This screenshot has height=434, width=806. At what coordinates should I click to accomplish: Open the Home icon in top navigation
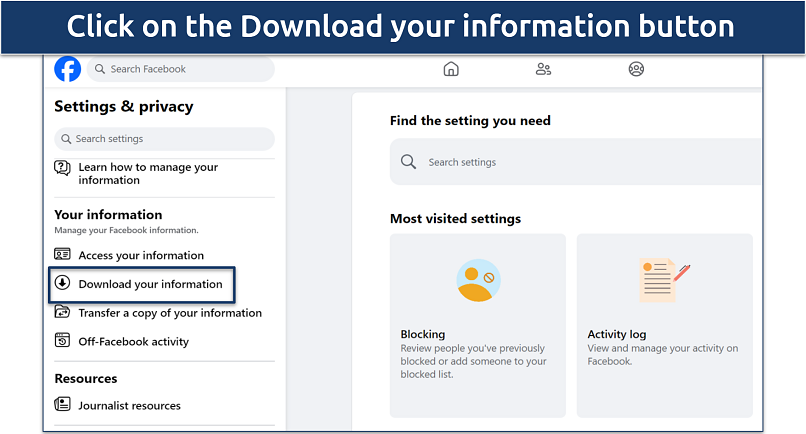tap(451, 69)
